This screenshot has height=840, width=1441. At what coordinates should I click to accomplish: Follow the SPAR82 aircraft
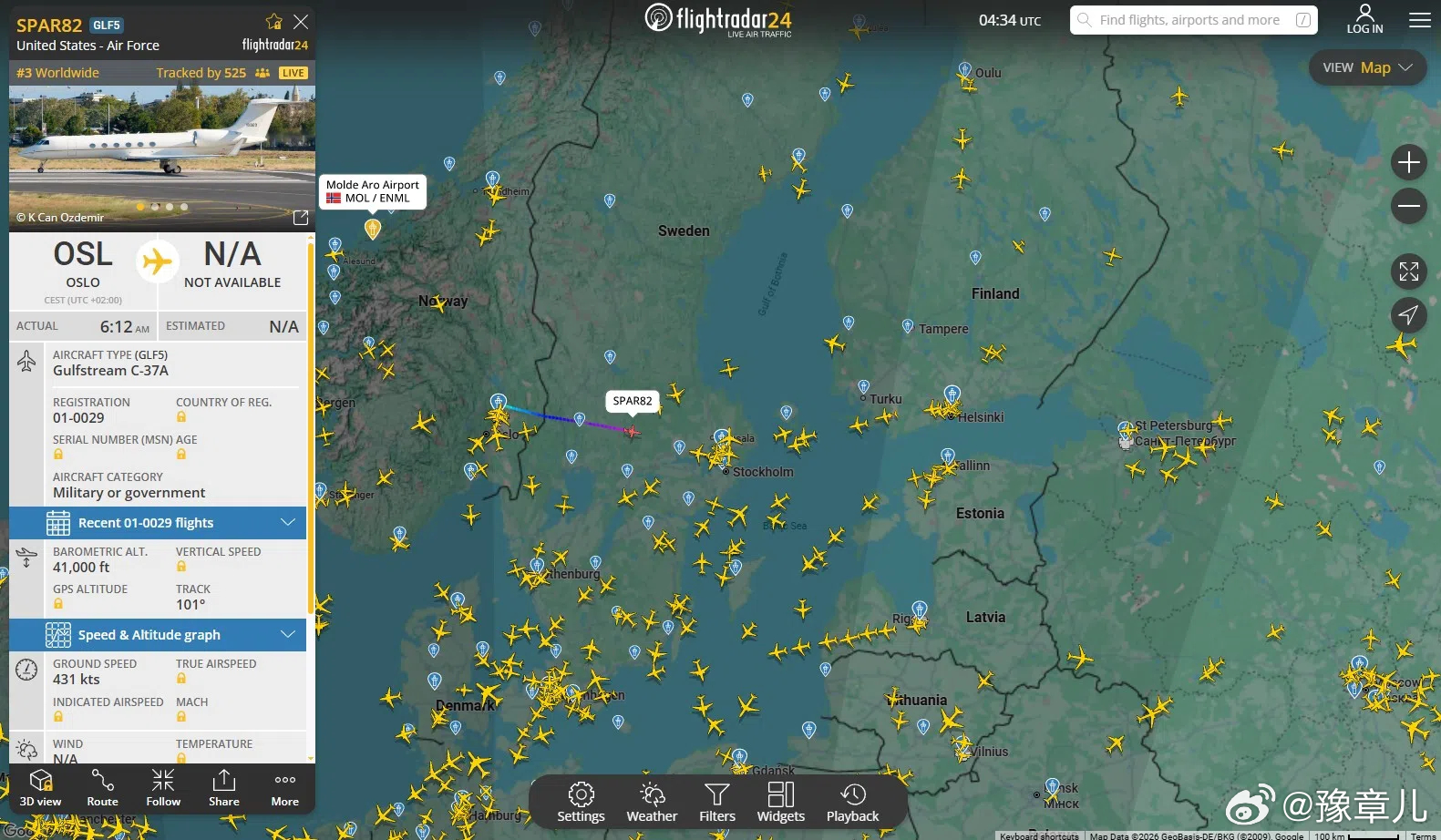click(x=163, y=788)
